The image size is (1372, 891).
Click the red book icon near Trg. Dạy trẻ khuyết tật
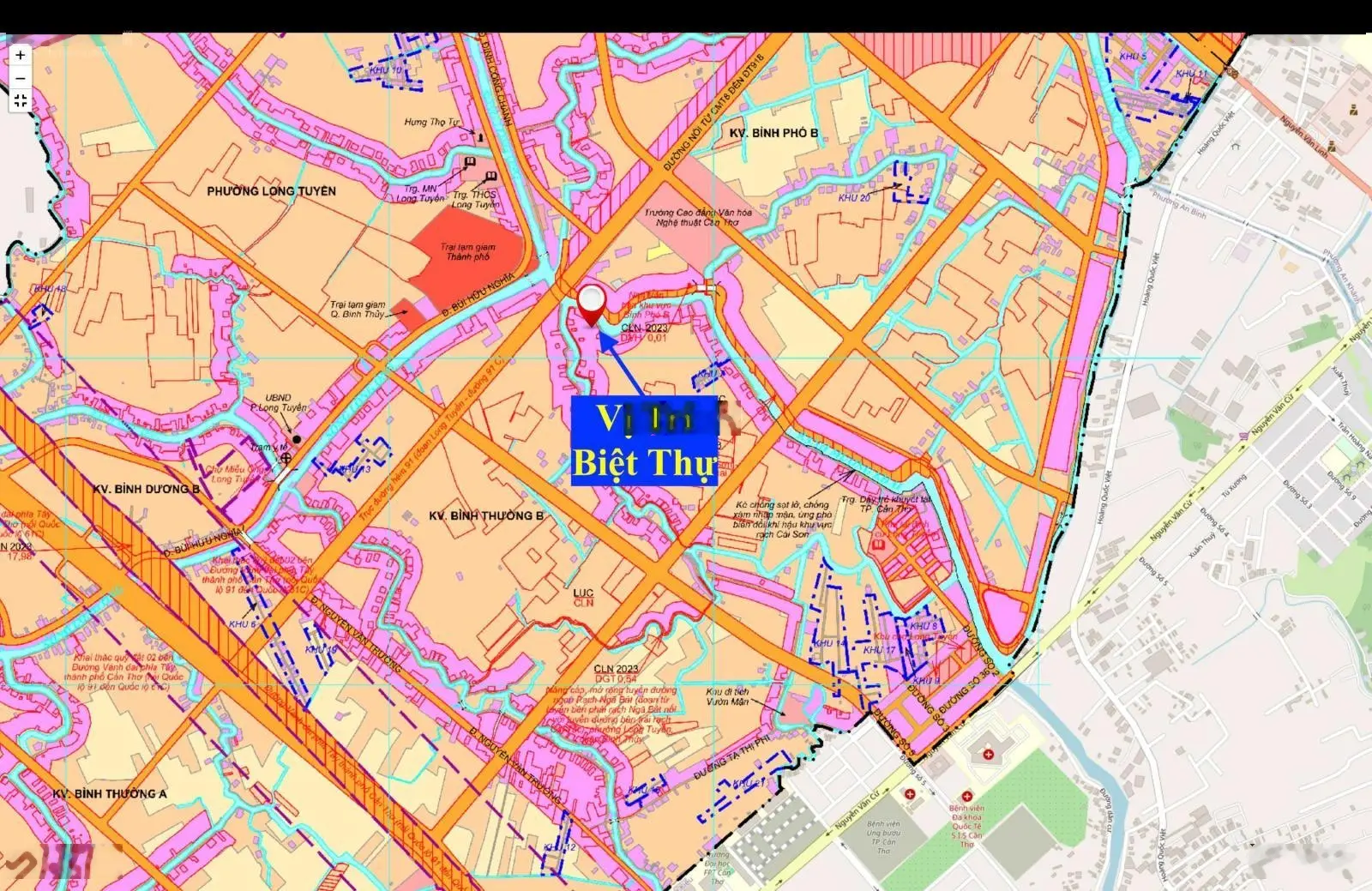[x=878, y=544]
